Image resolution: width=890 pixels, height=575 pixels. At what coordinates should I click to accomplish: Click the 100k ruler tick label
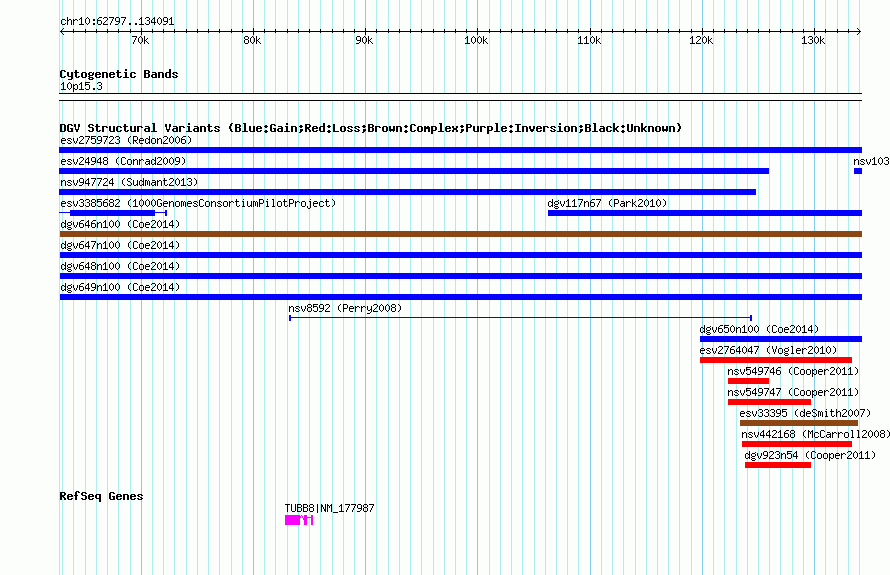476,41
